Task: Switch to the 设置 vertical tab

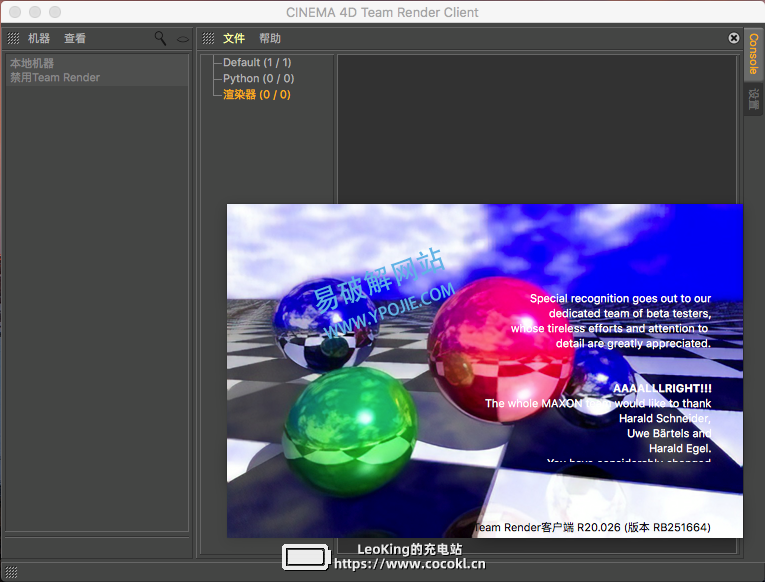Action: click(x=753, y=99)
